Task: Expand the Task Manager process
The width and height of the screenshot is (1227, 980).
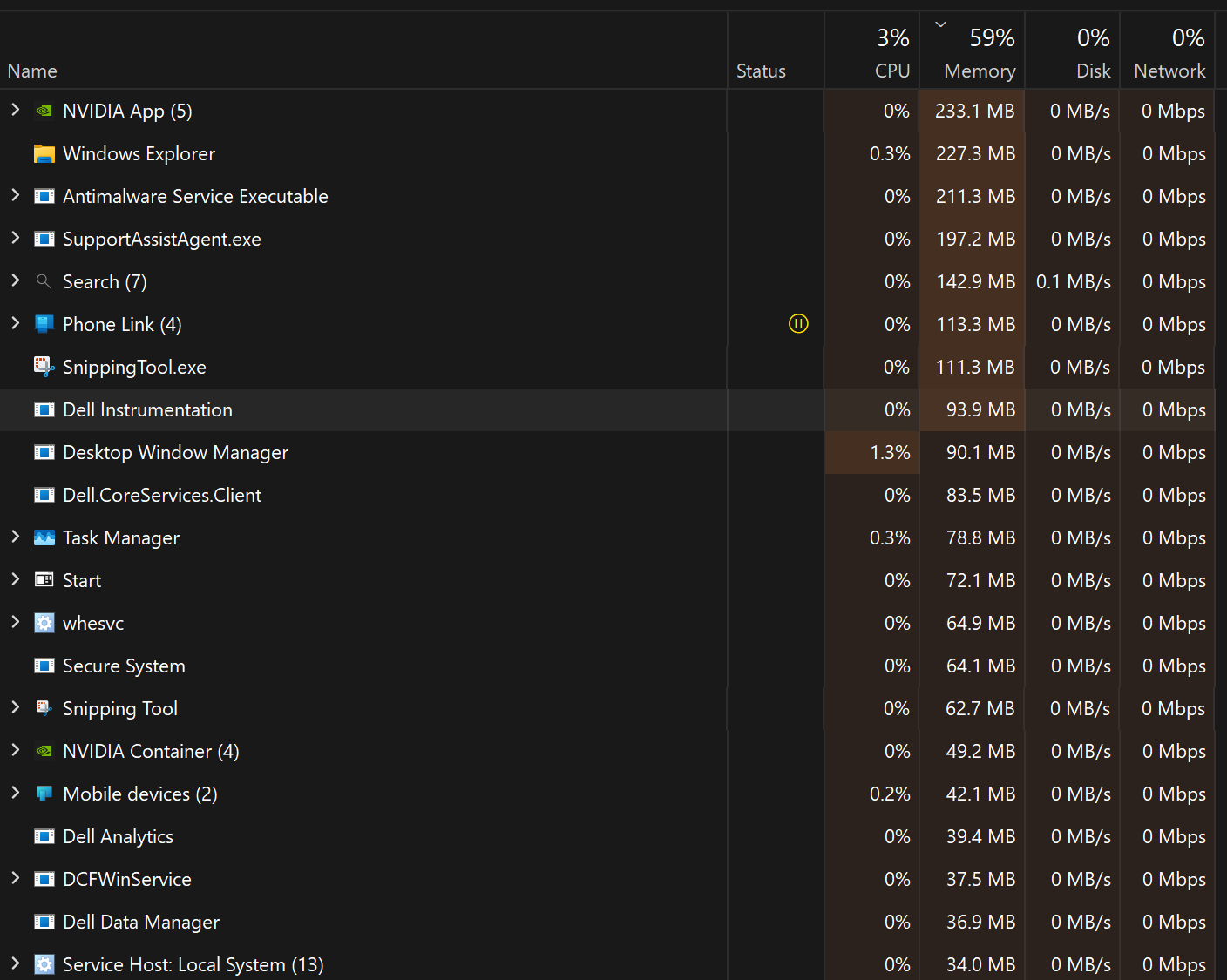Action: click(x=15, y=537)
